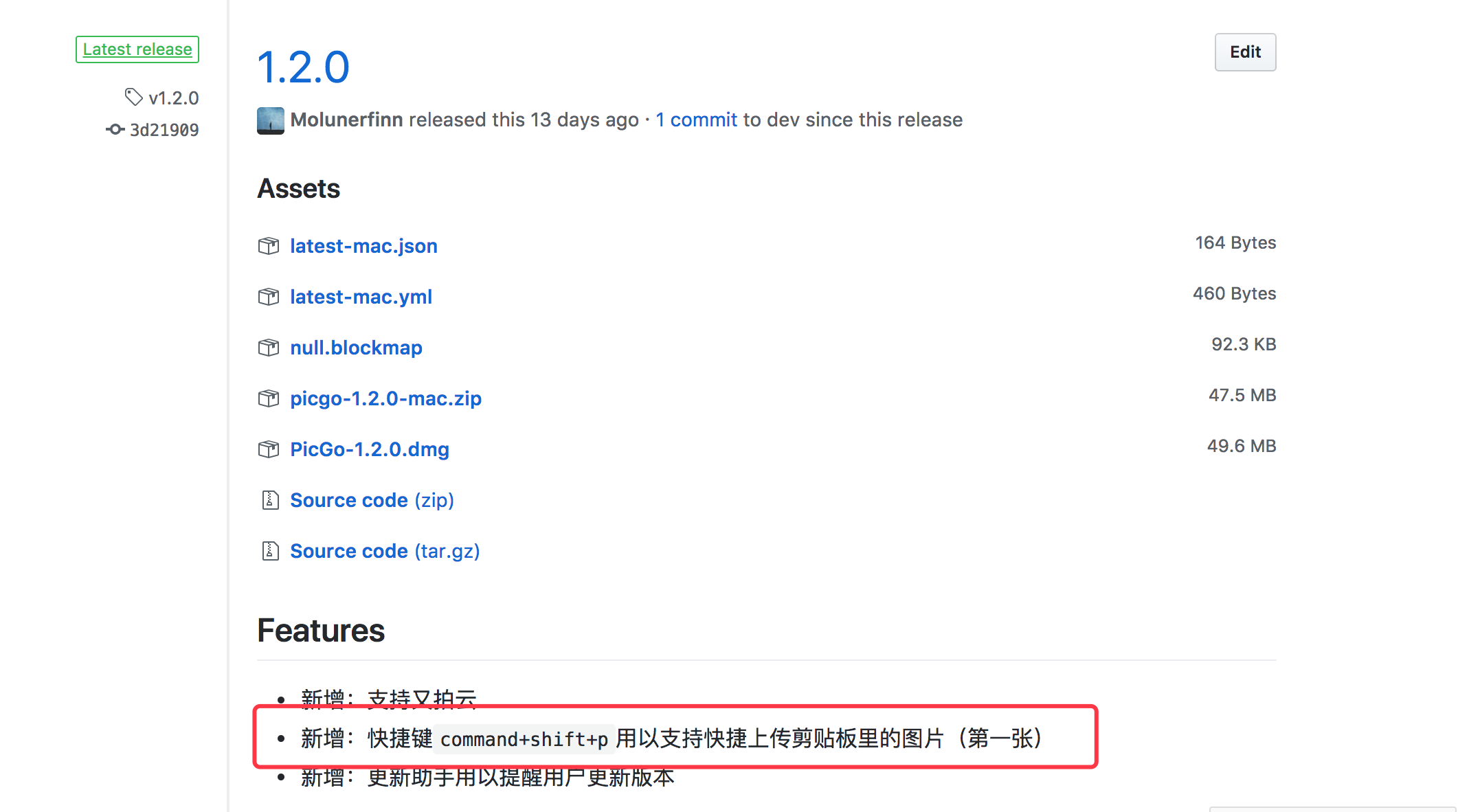The width and height of the screenshot is (1458, 812).
Task: Click the Edit button
Action: (x=1245, y=52)
